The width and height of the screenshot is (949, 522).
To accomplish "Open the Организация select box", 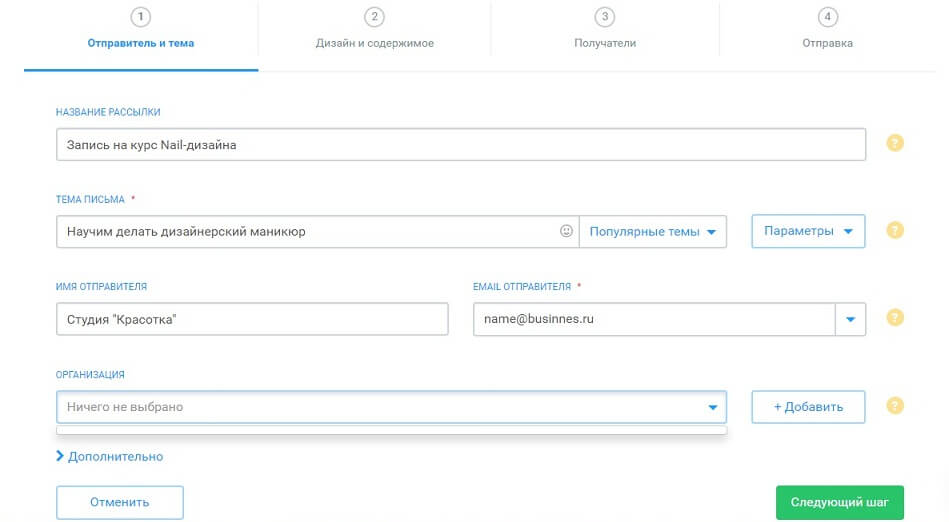I will pos(391,407).
